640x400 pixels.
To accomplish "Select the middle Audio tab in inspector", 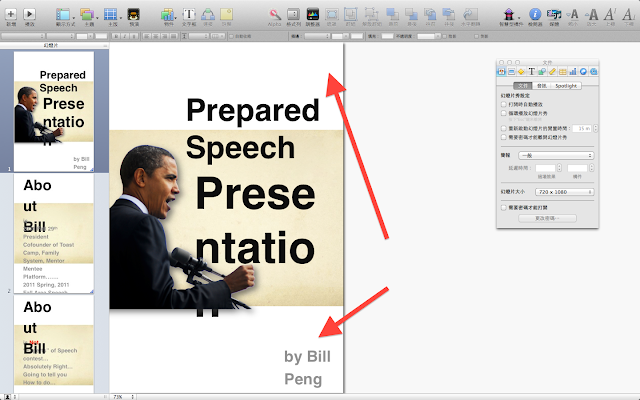I will pyautogui.click(x=542, y=86).
